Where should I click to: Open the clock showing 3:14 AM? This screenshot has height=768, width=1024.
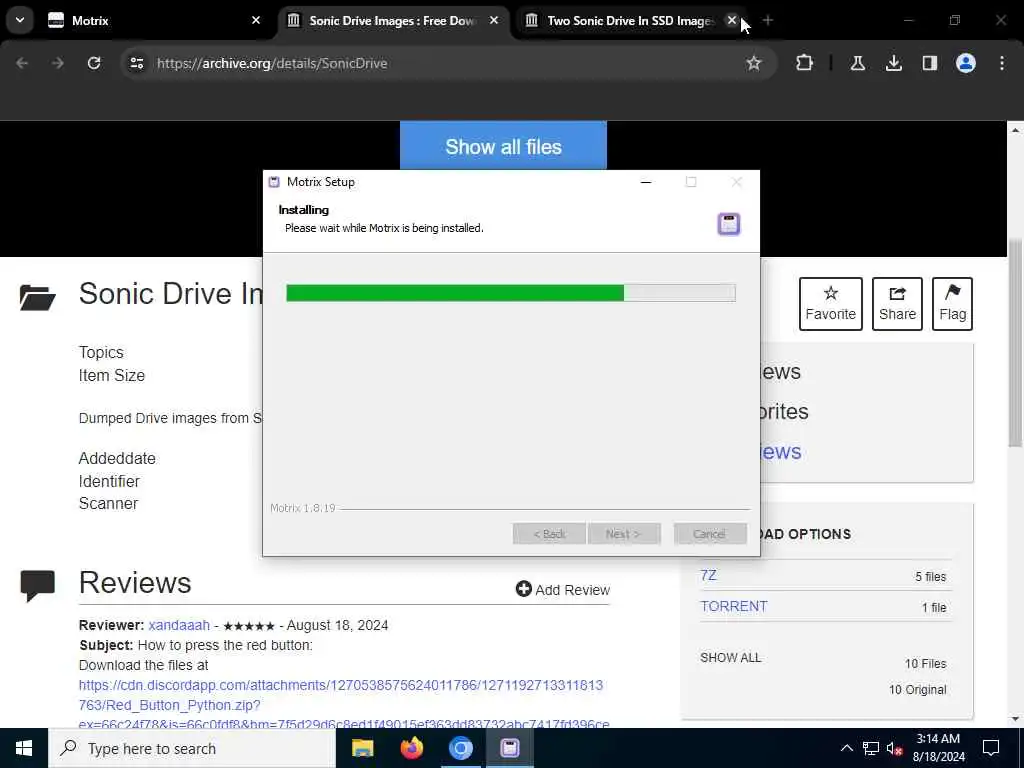(x=938, y=748)
